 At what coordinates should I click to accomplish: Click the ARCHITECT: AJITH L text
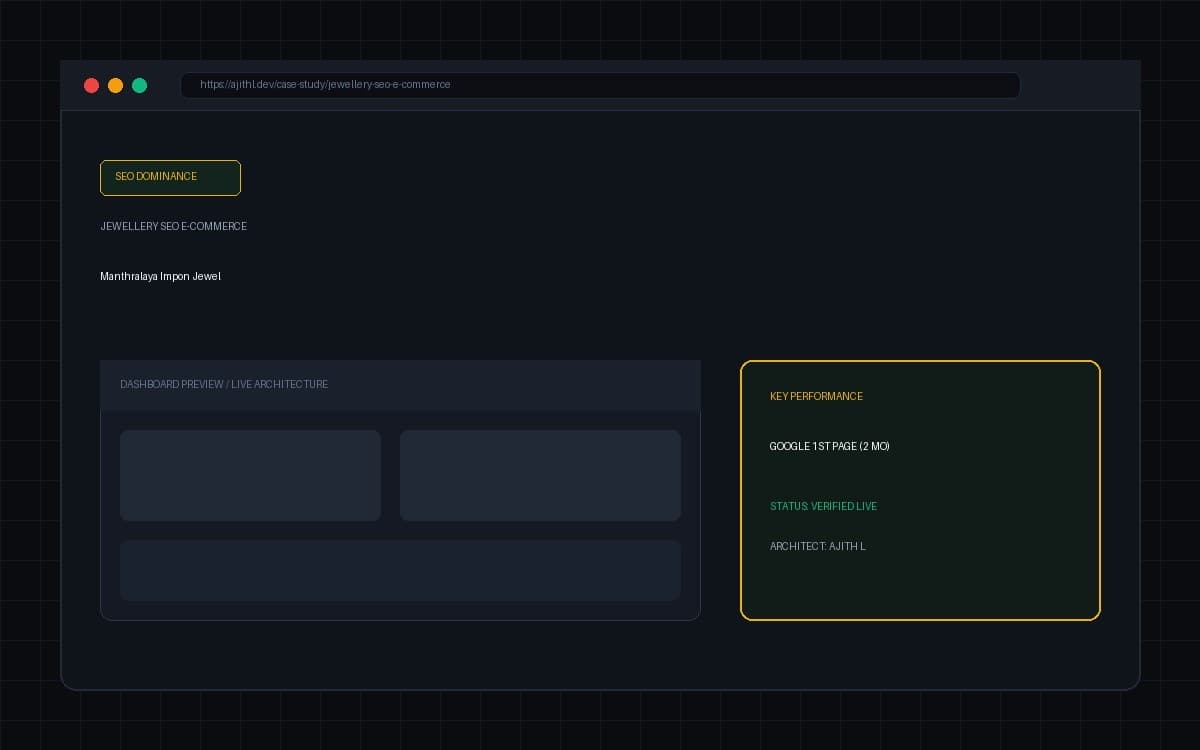coord(818,546)
